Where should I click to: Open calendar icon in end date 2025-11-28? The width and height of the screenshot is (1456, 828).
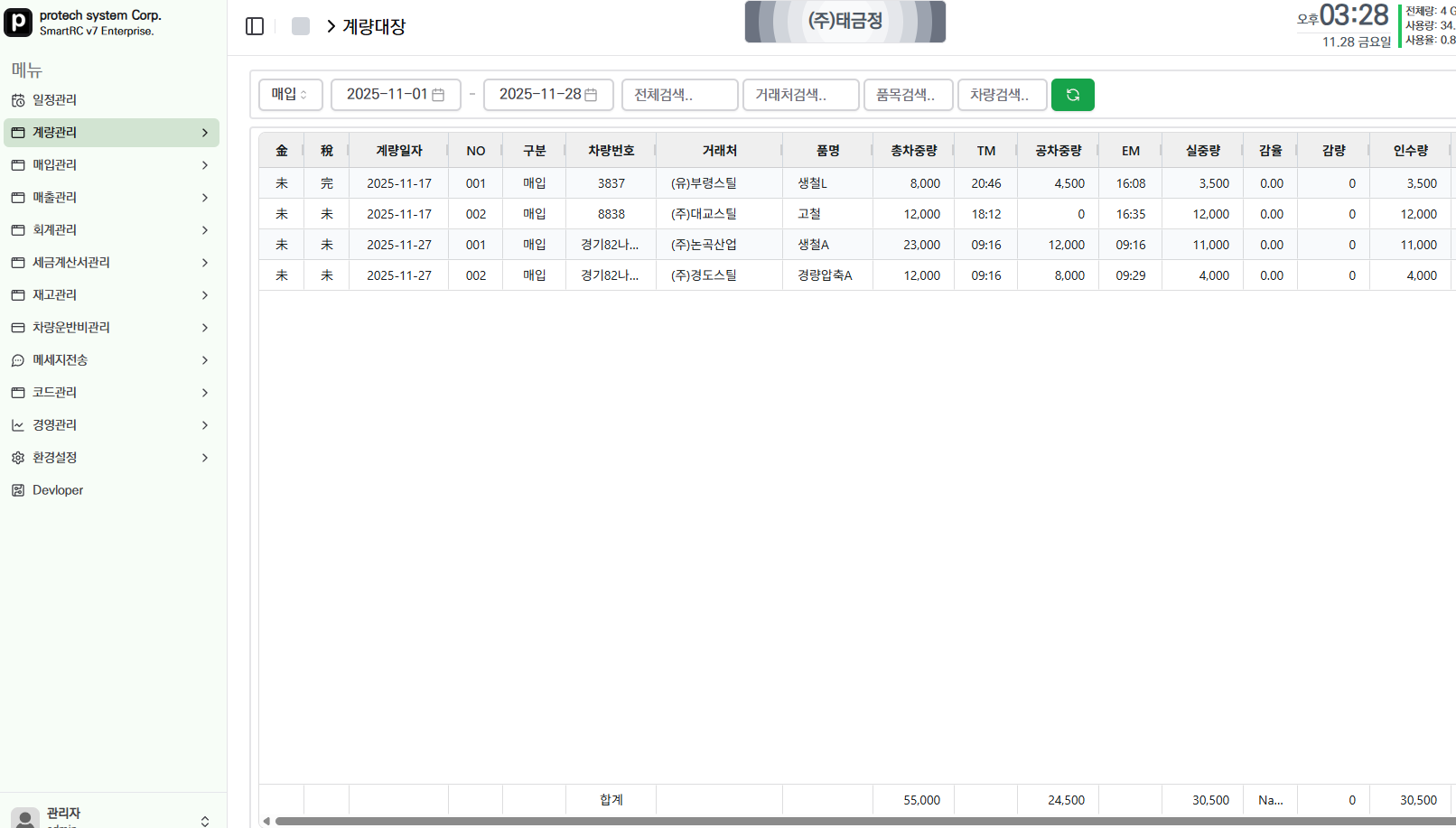click(591, 95)
